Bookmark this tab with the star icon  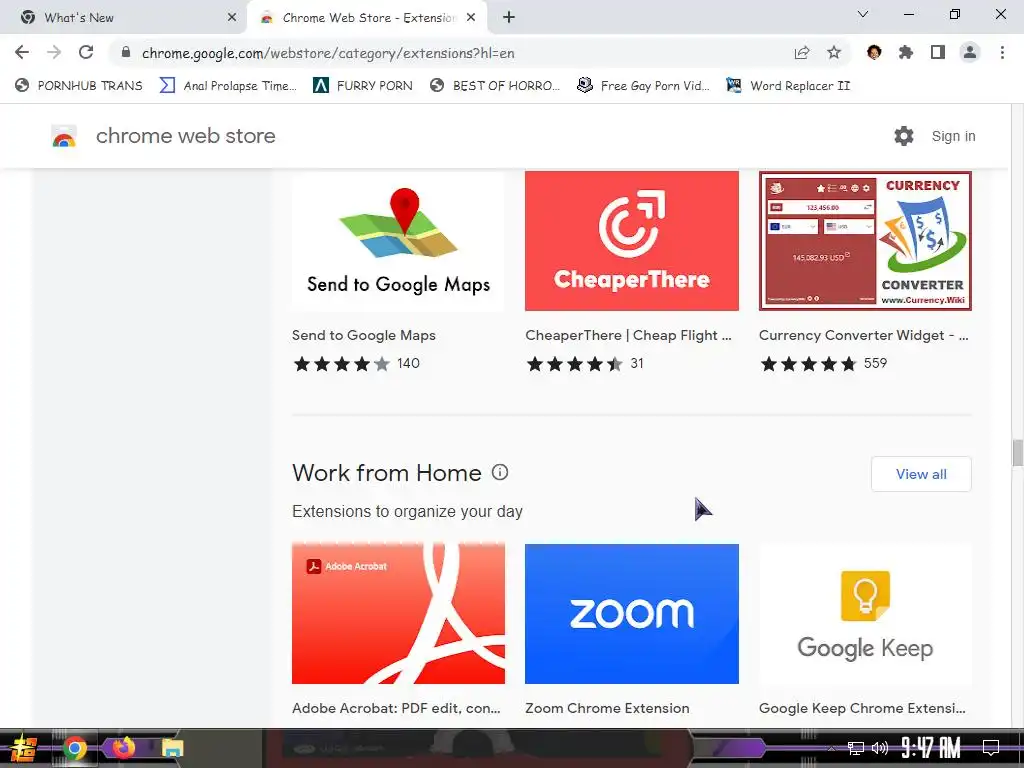tap(834, 53)
